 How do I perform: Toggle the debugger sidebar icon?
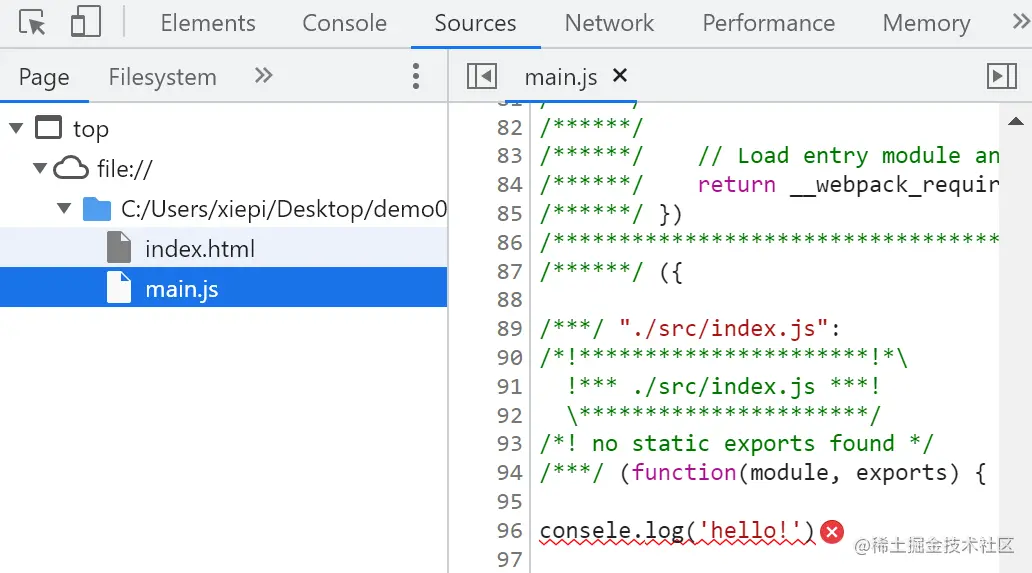click(x=1001, y=76)
